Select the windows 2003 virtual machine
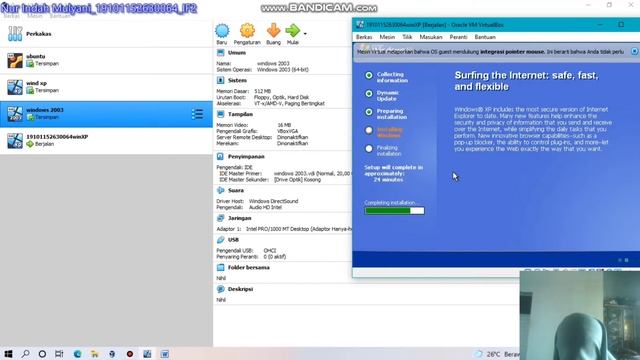The height and width of the screenshot is (360, 640). pyautogui.click(x=106, y=114)
